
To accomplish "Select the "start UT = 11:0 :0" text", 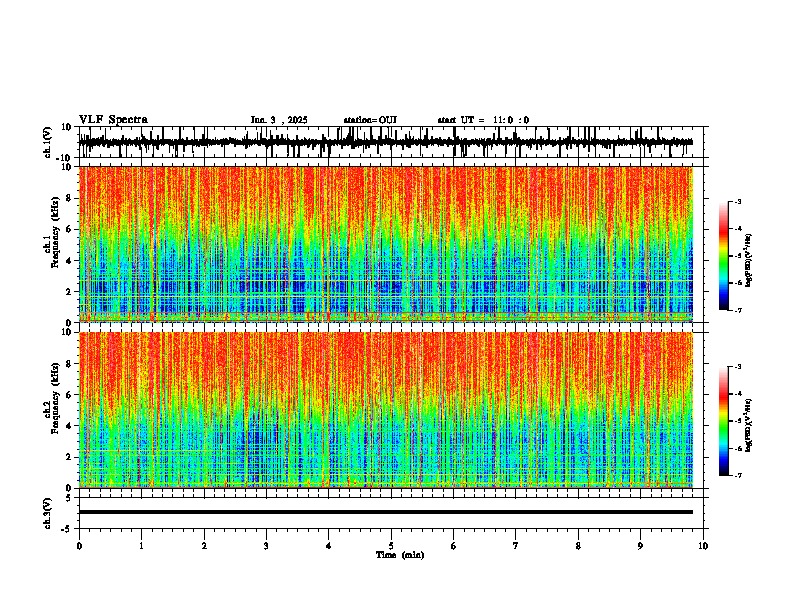I will click(x=483, y=120).
